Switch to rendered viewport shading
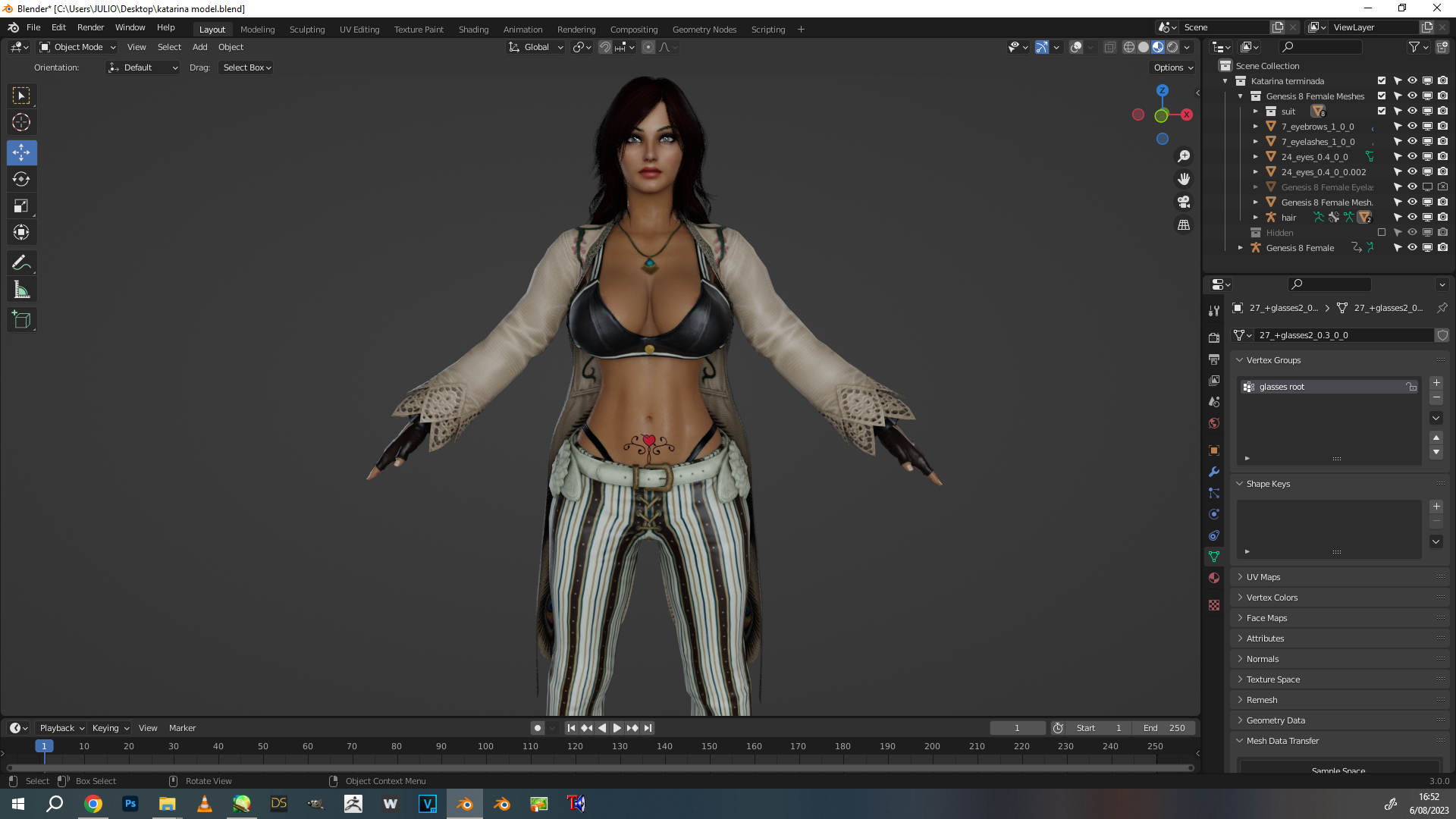 click(x=1172, y=47)
